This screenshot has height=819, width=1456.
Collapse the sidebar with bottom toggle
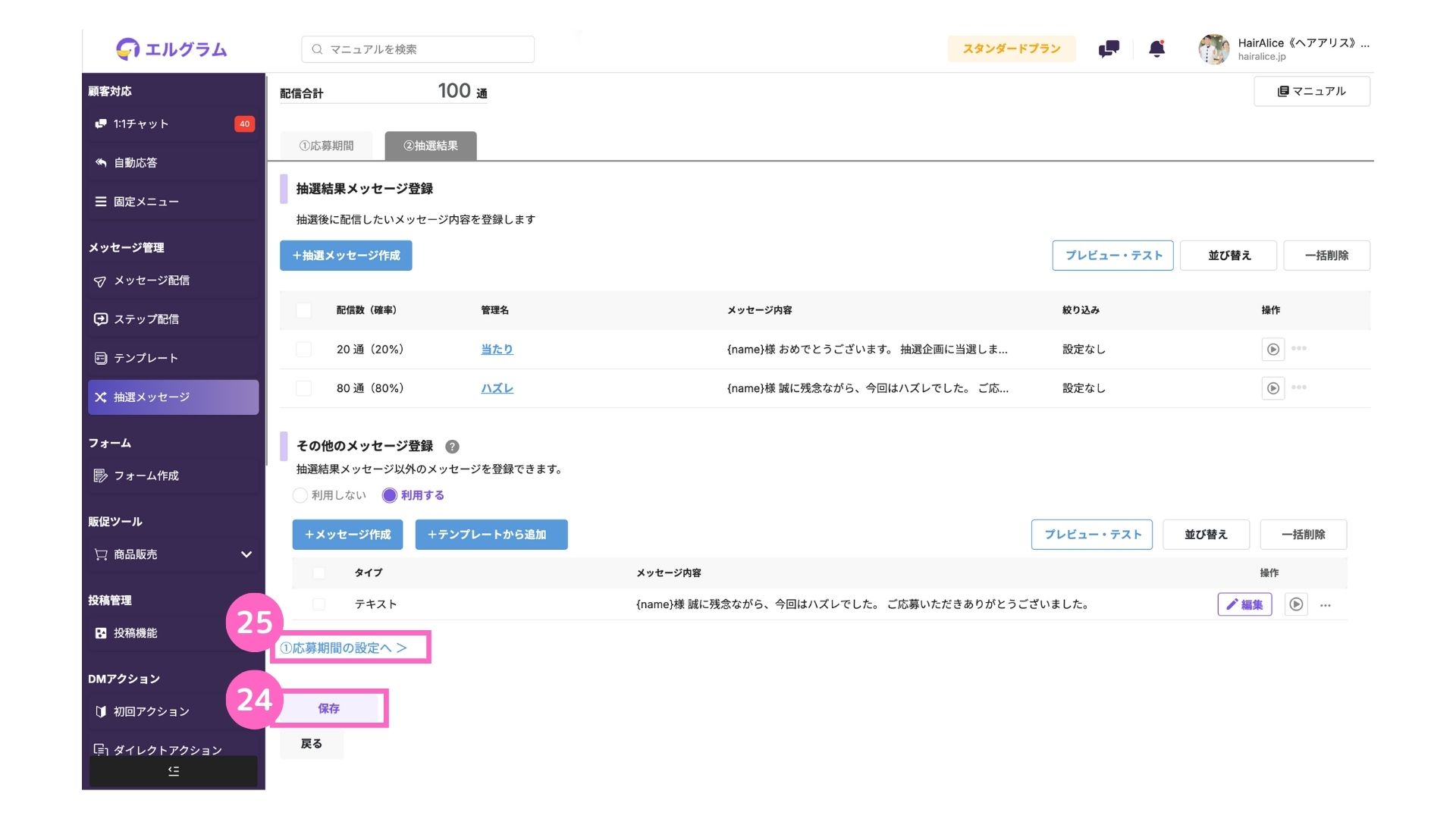[x=173, y=771]
